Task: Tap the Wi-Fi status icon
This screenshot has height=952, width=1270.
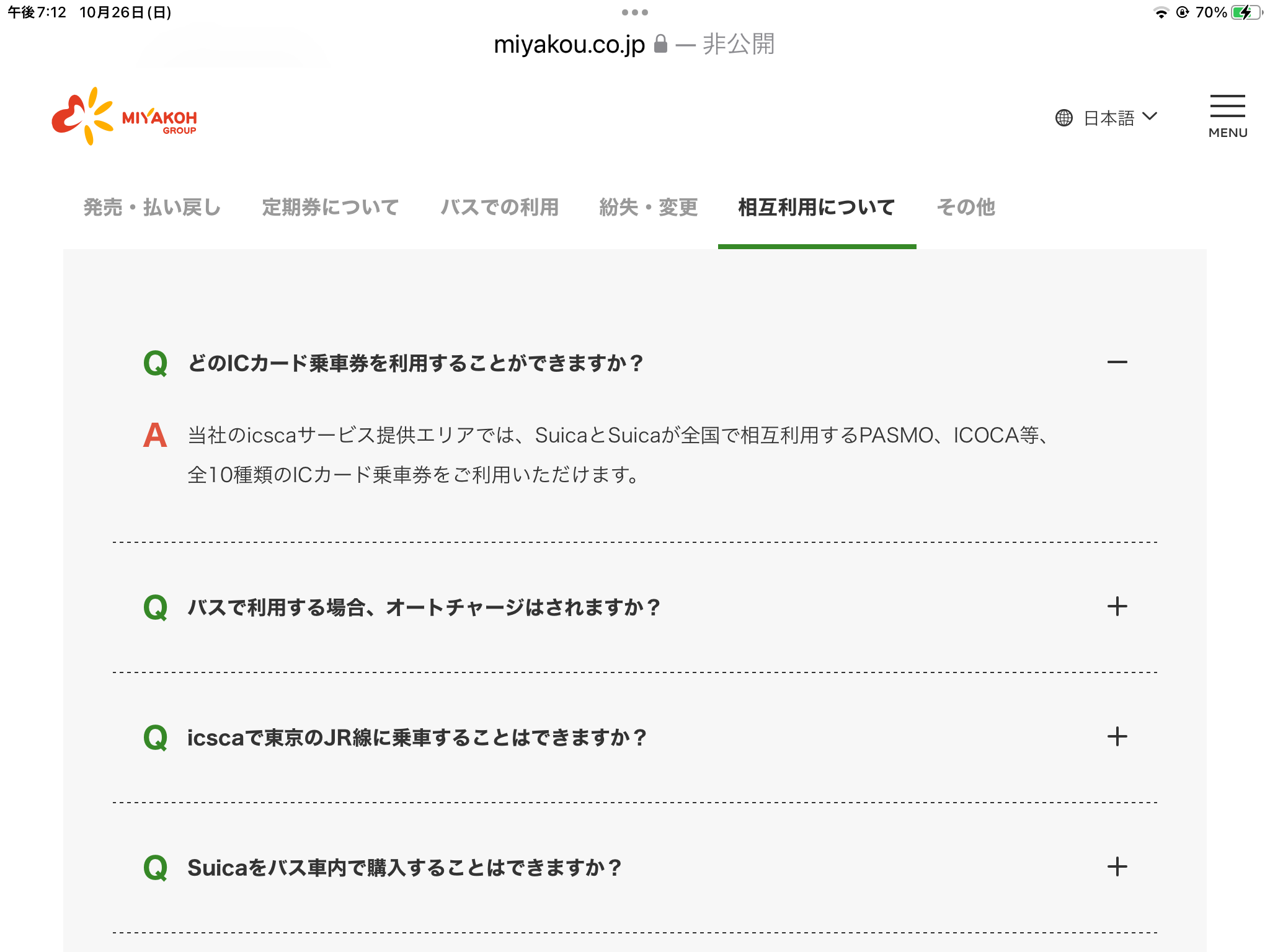Action: [x=1160, y=12]
